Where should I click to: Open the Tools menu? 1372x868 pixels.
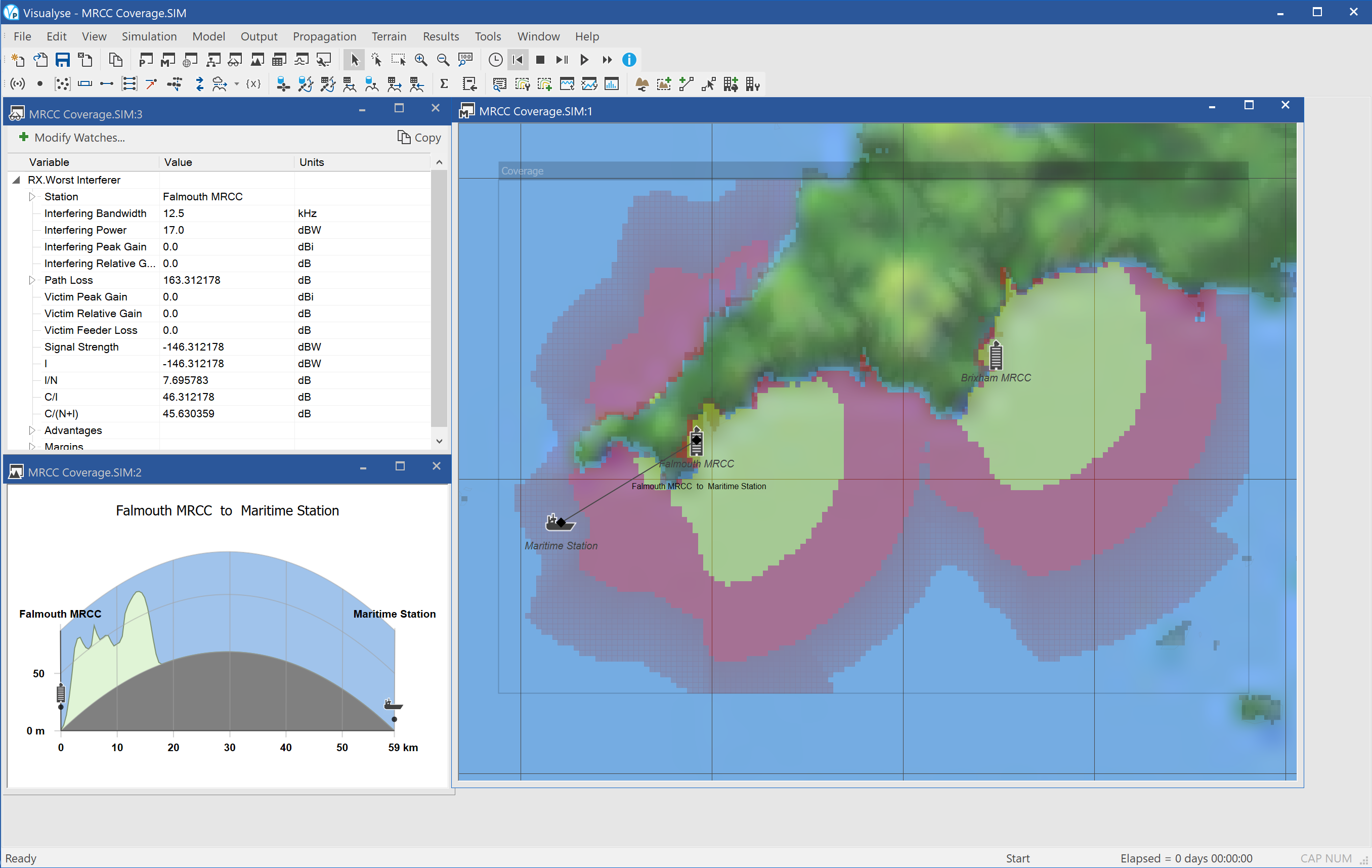488,36
